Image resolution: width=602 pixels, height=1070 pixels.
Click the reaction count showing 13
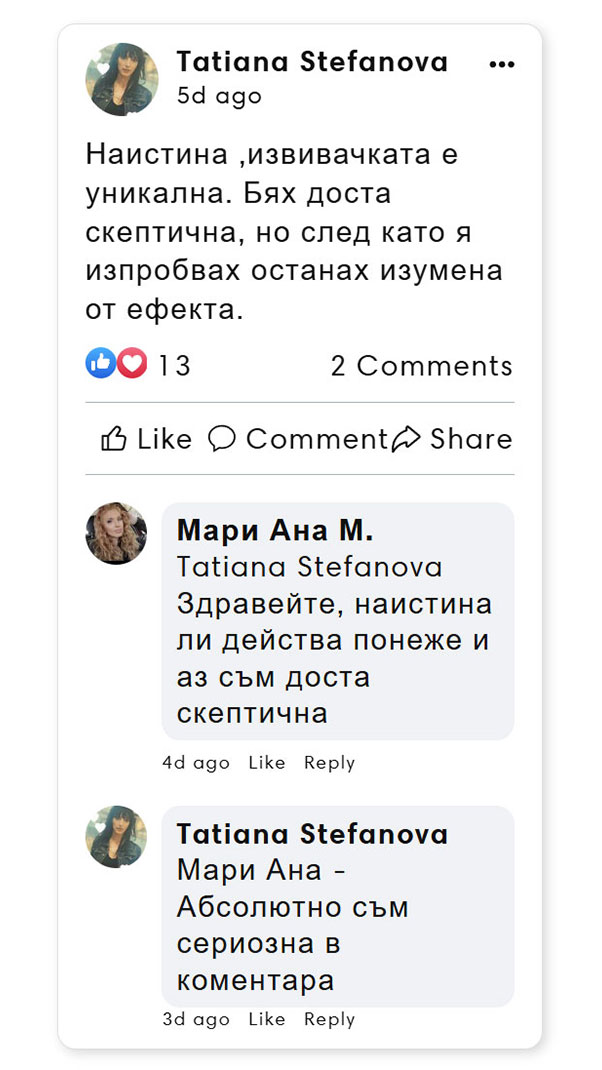click(173, 365)
